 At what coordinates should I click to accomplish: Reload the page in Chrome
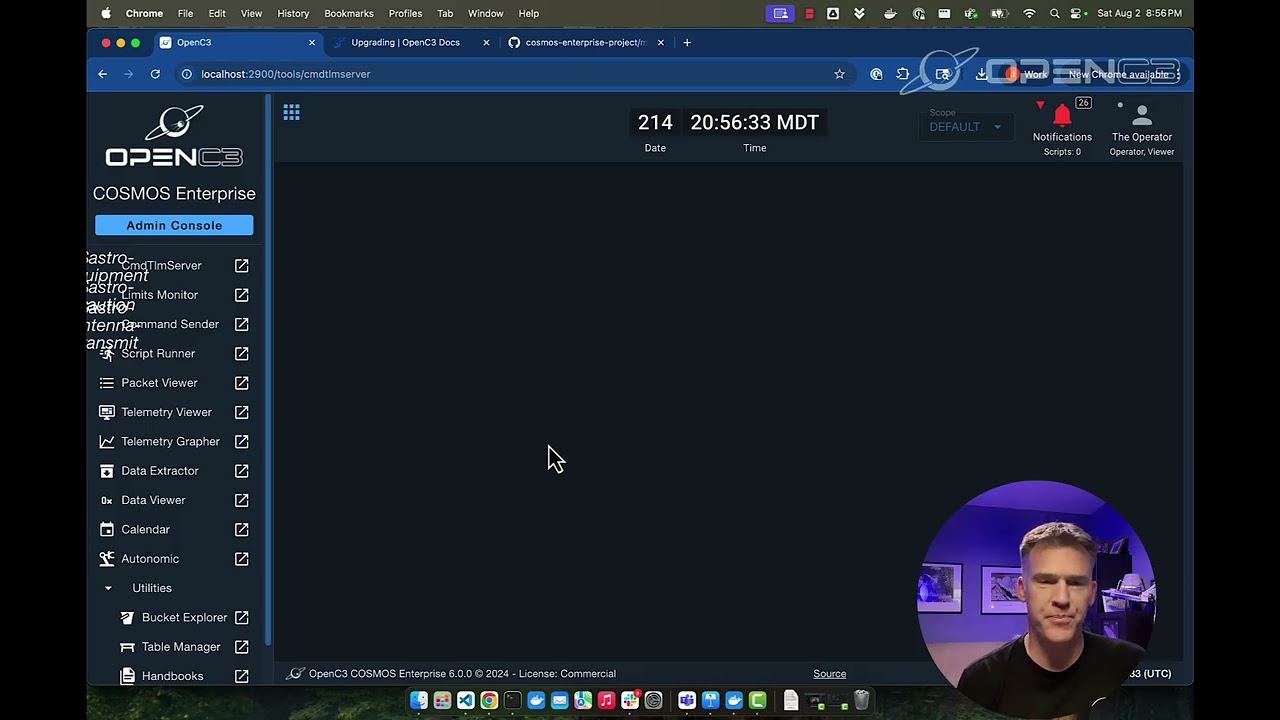point(155,74)
